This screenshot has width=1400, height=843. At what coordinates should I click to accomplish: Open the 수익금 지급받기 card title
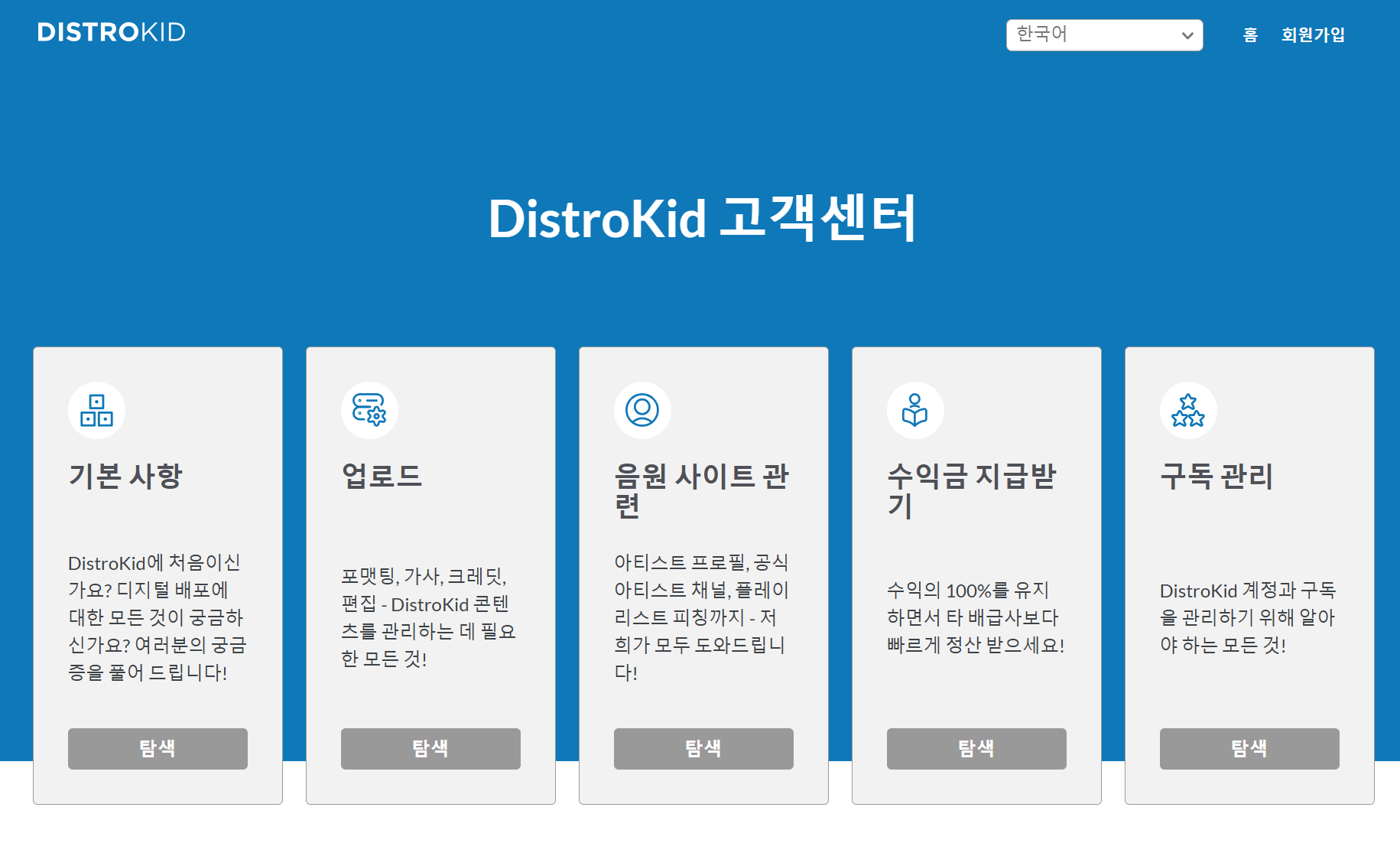click(972, 490)
